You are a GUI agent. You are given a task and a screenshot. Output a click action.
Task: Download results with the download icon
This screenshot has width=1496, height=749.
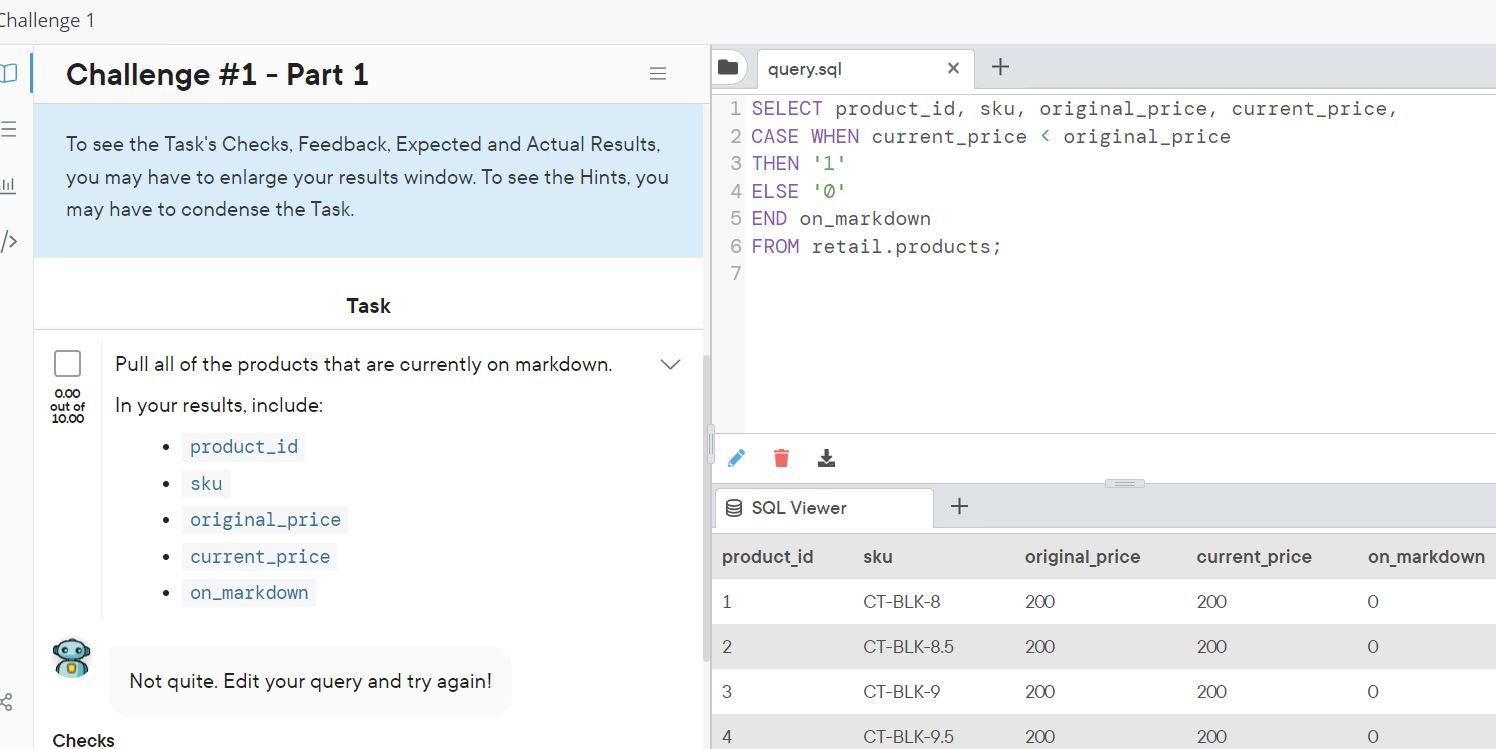826,457
